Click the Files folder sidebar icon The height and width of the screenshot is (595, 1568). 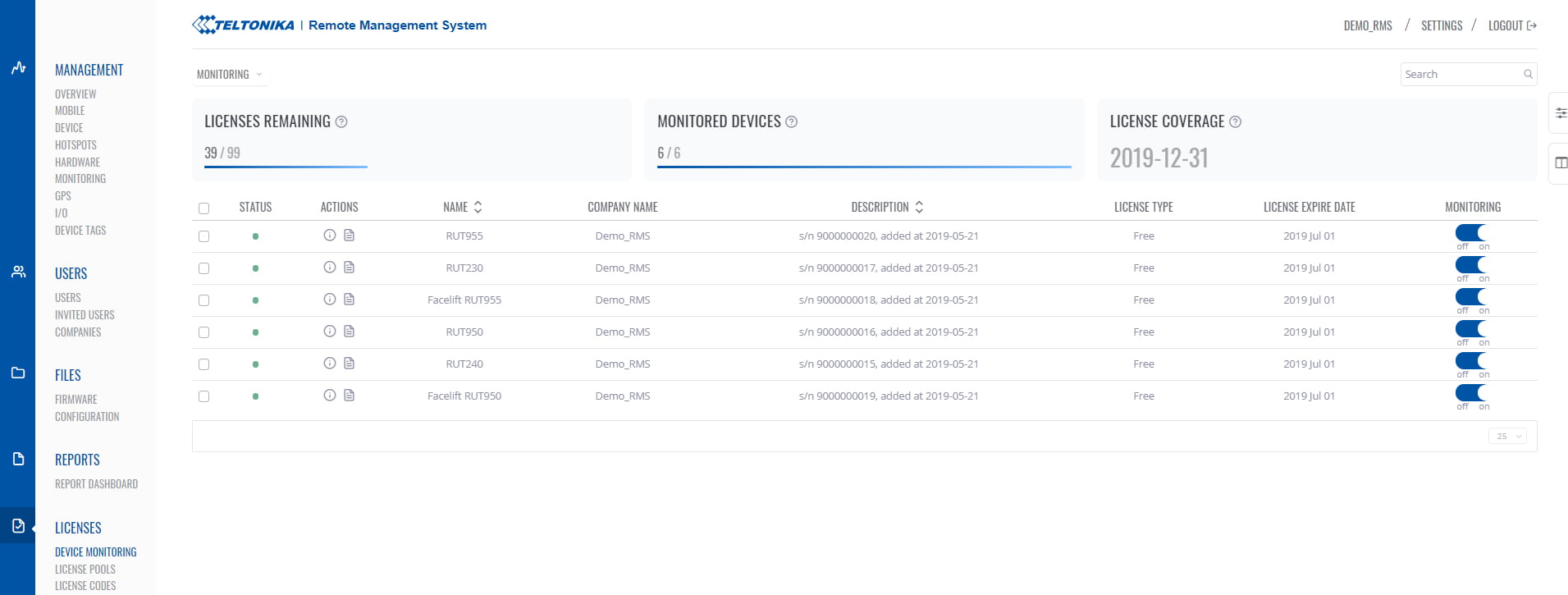click(x=18, y=373)
